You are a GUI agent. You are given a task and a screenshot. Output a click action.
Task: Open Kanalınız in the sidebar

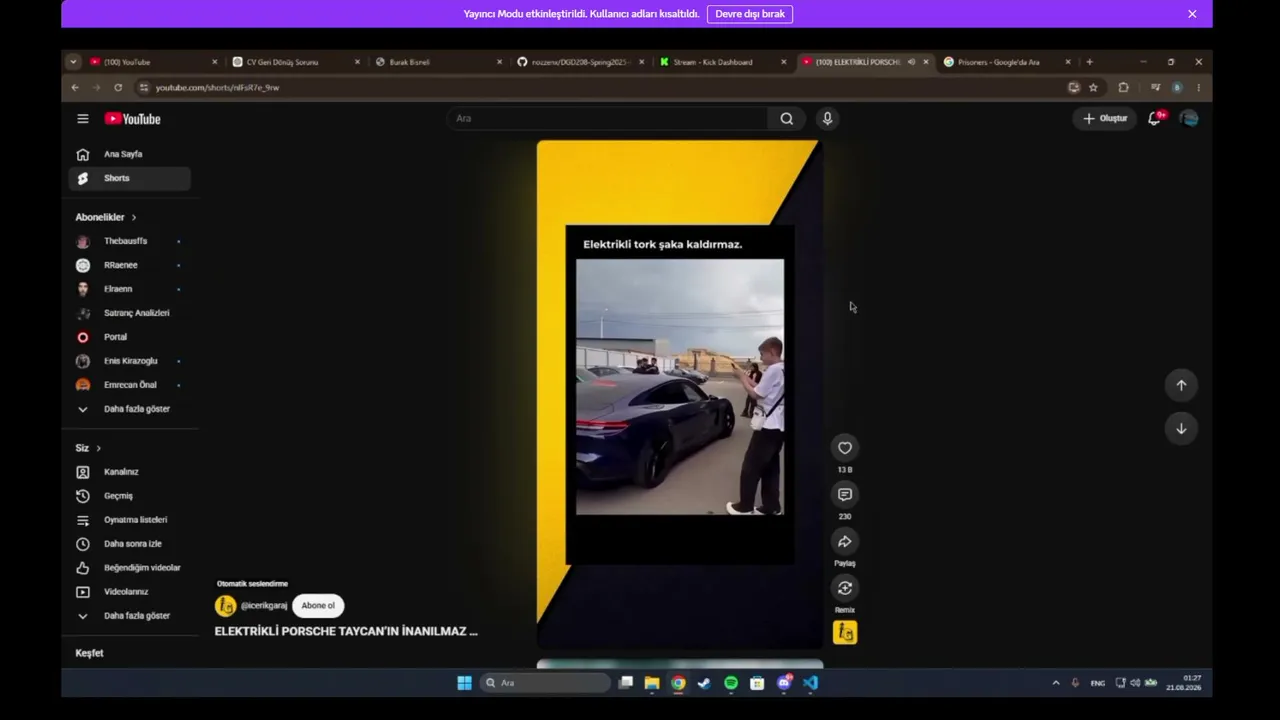pyautogui.click(x=130, y=472)
